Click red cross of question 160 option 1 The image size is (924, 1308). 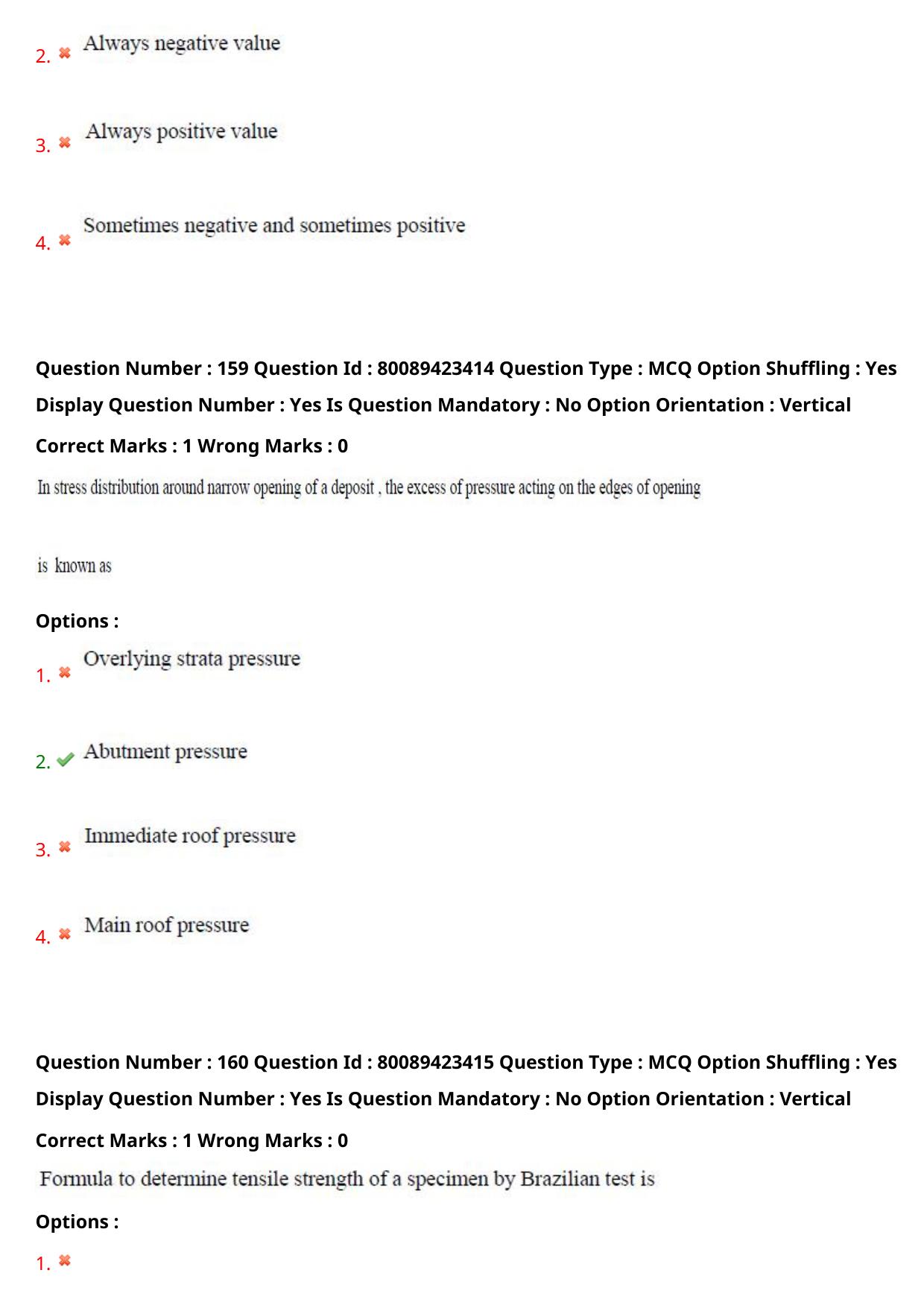[65, 1260]
